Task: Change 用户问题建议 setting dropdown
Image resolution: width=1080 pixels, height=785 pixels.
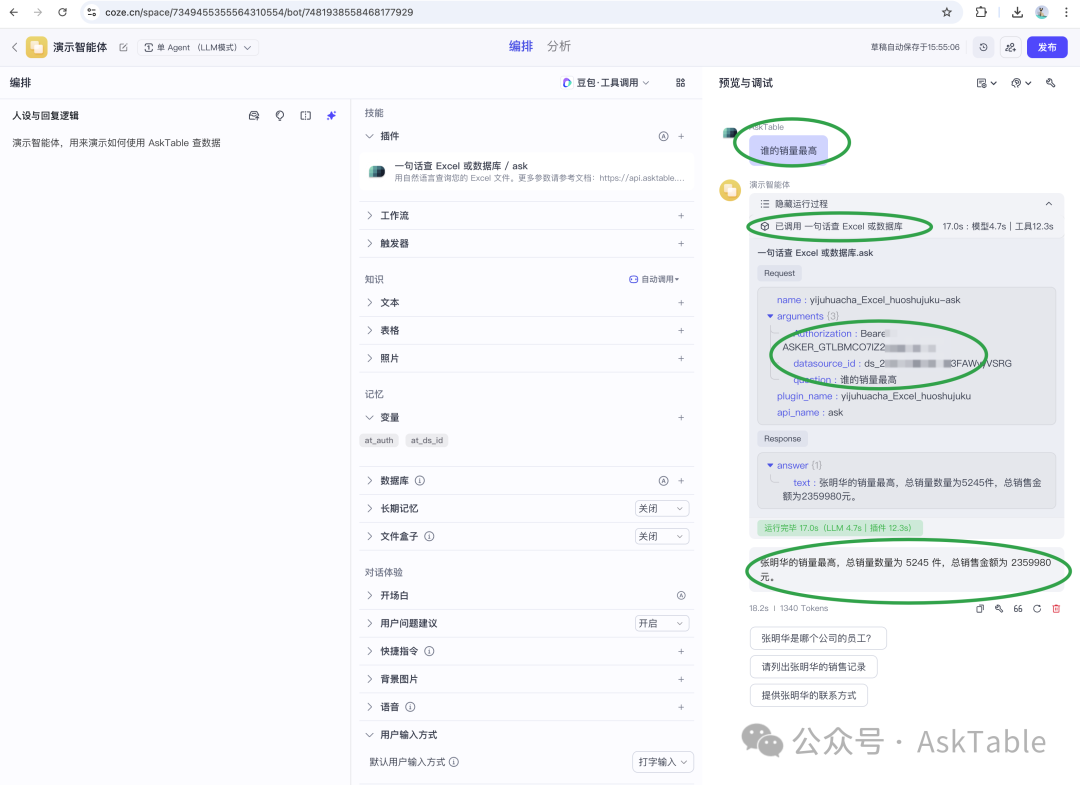Action: [662, 623]
